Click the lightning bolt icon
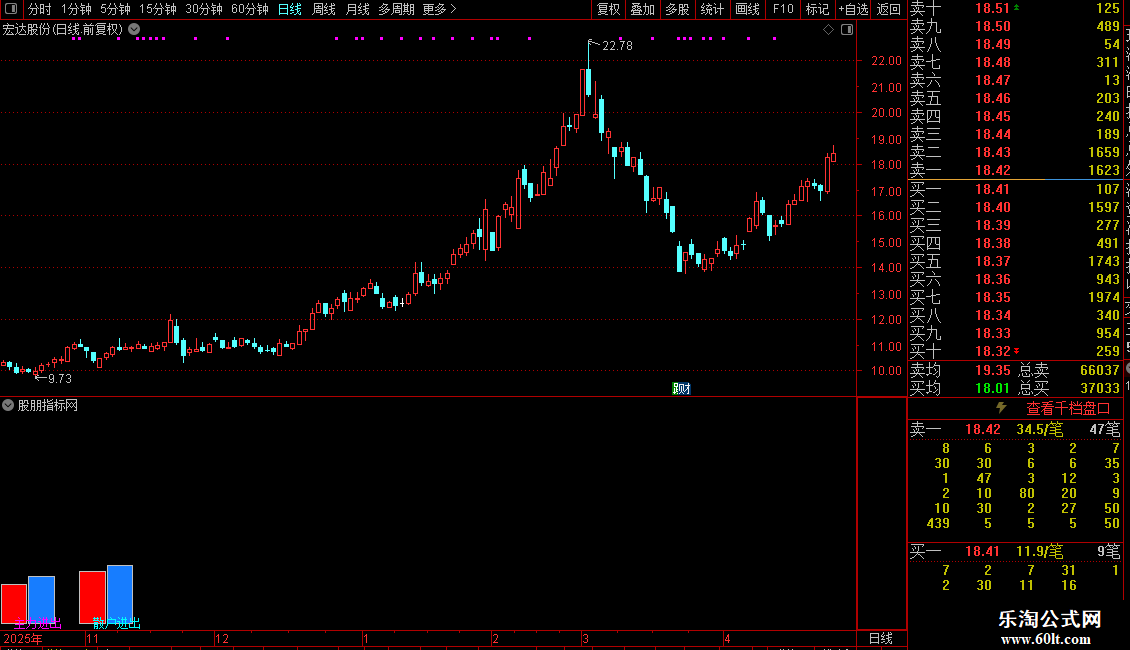Viewport: 1130px width, 650px height. (1001, 408)
